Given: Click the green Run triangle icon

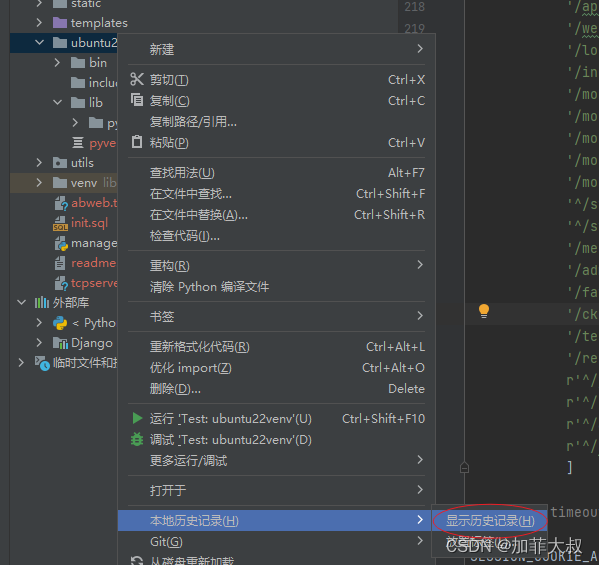Looking at the screenshot, I should 137,418.
